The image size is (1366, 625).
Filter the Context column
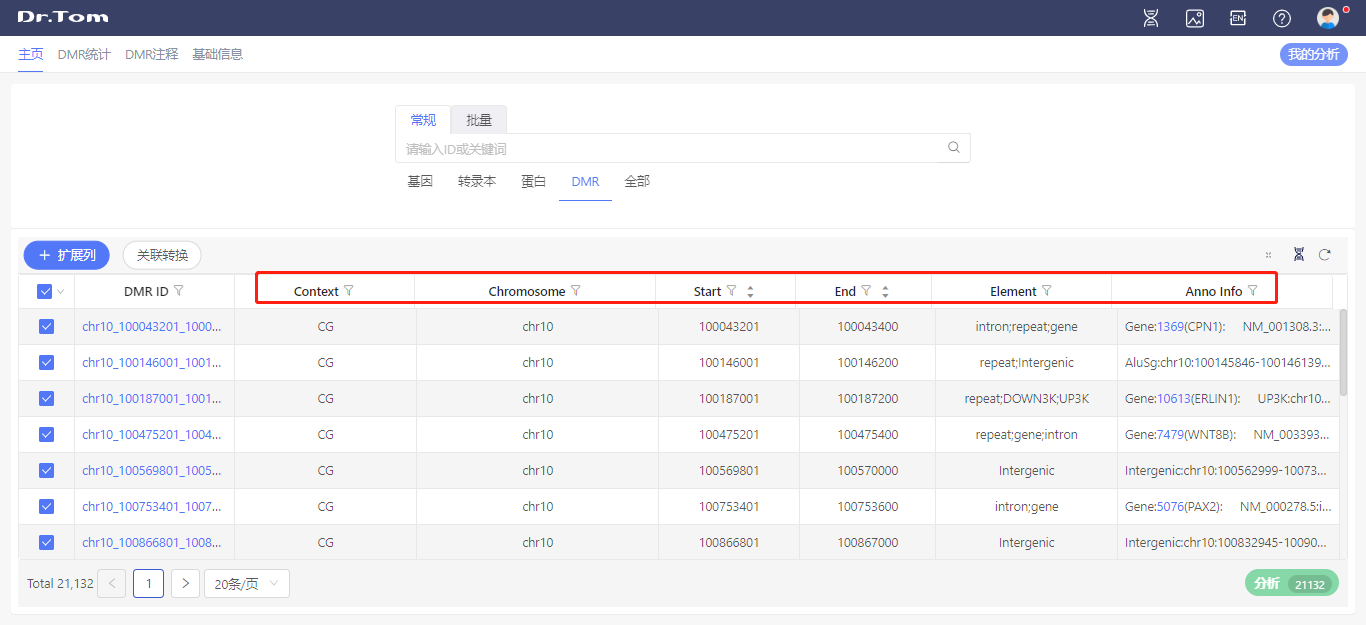349,291
